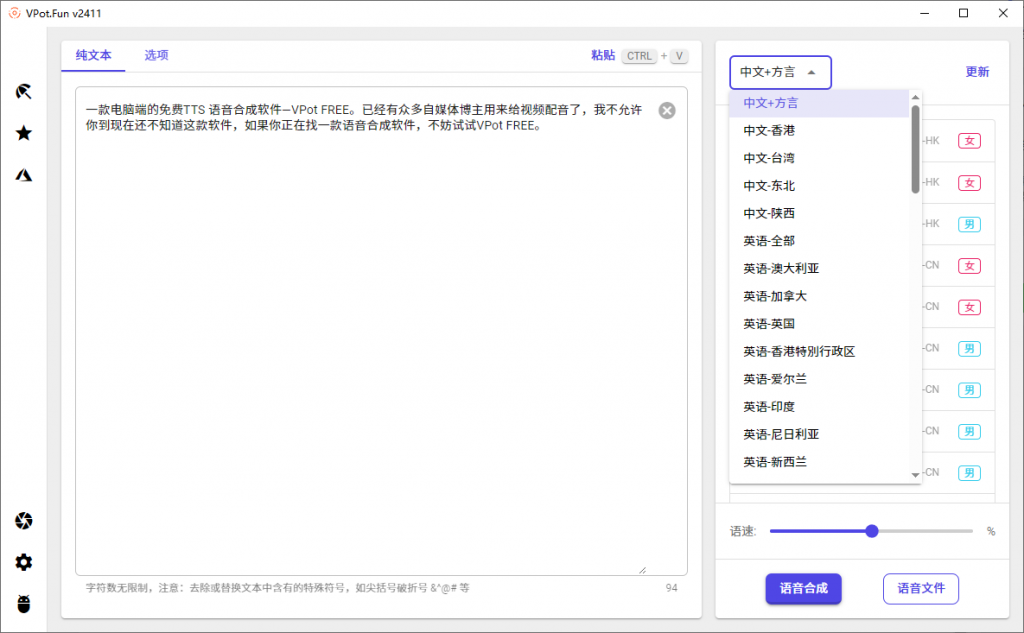Screen dimensions: 1024x633
Task: Click the mountain icon in left sidebar
Action: coord(23,173)
